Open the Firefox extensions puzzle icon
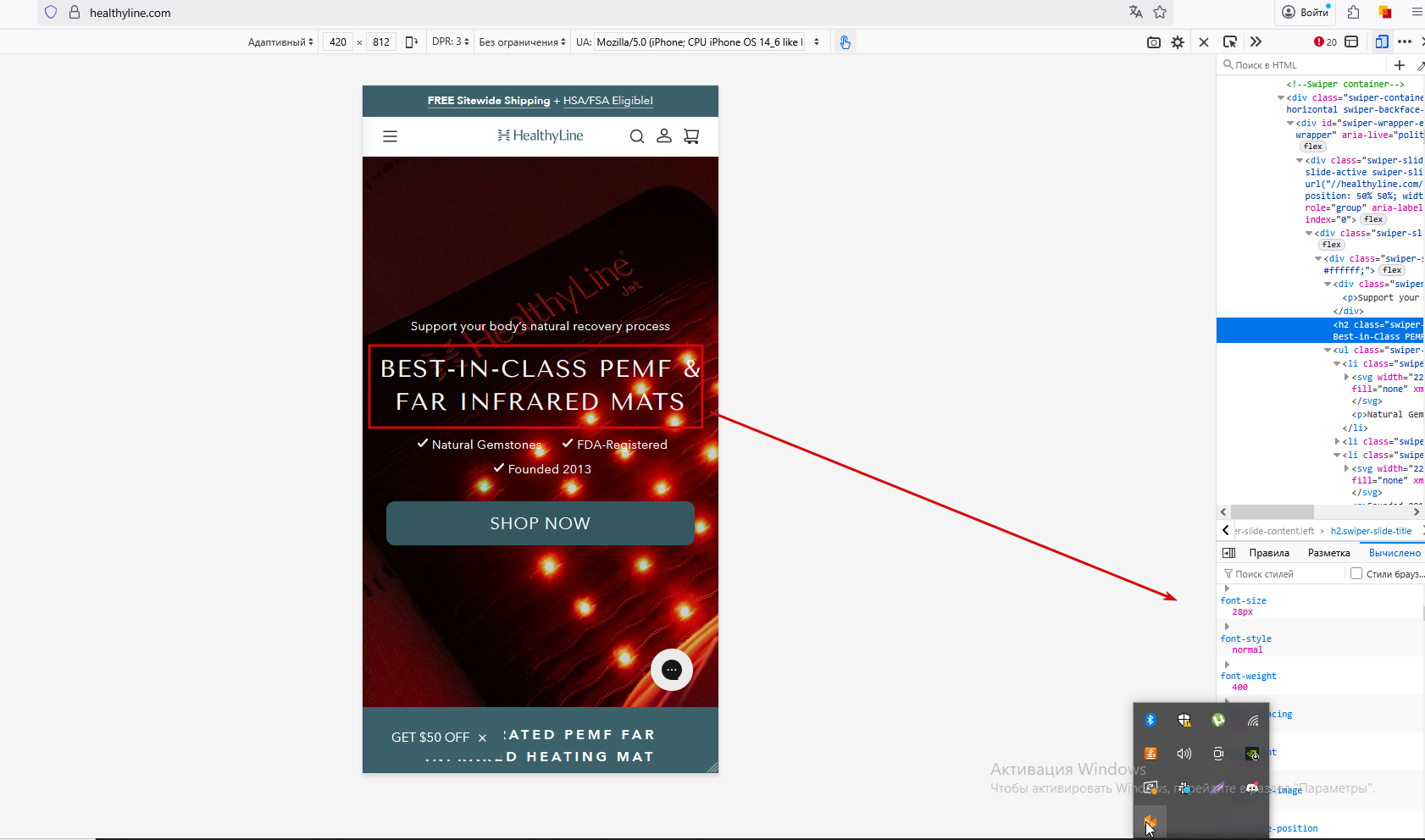Image resolution: width=1425 pixels, height=840 pixels. pos(1353,12)
